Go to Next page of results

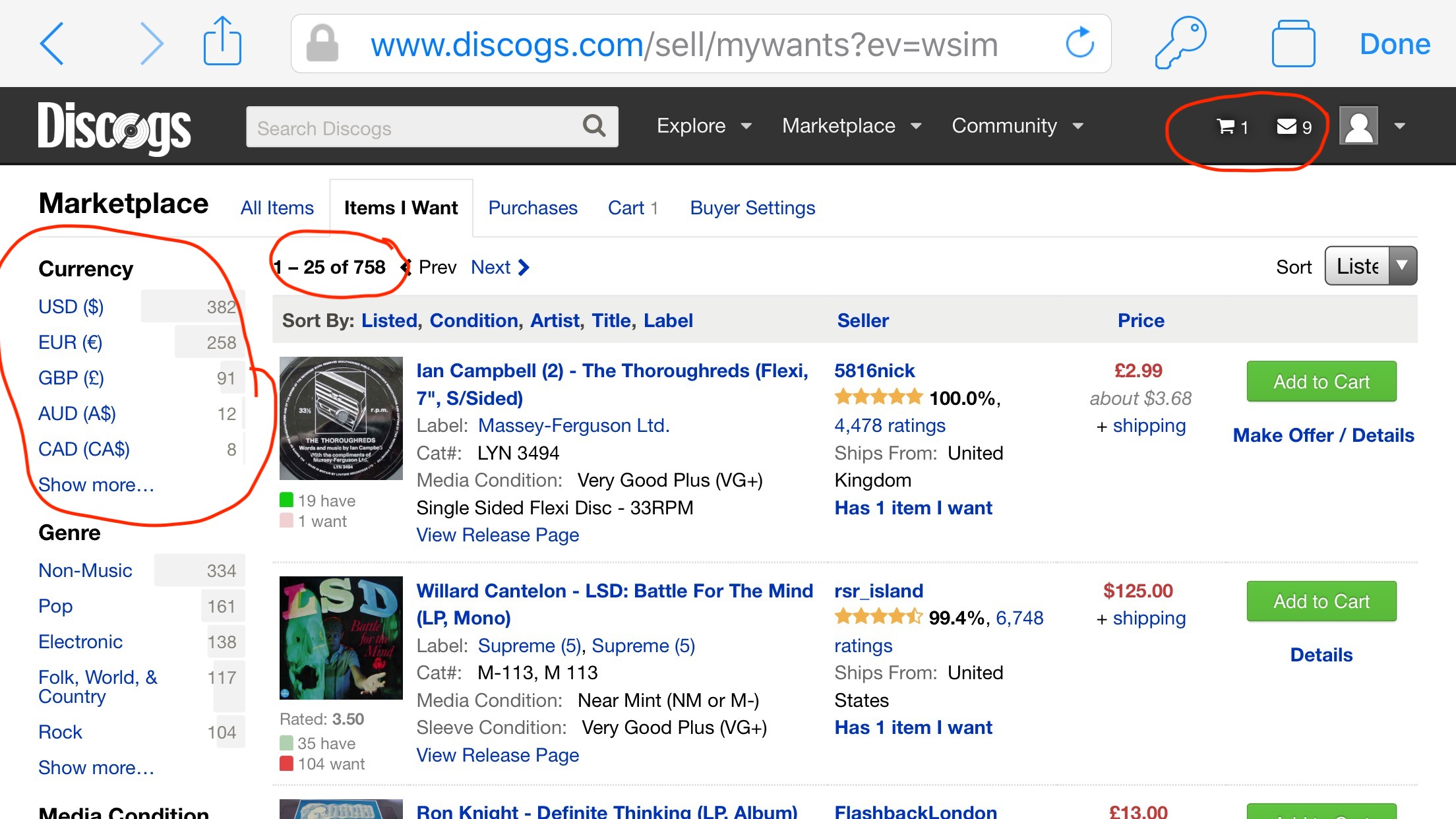(500, 267)
